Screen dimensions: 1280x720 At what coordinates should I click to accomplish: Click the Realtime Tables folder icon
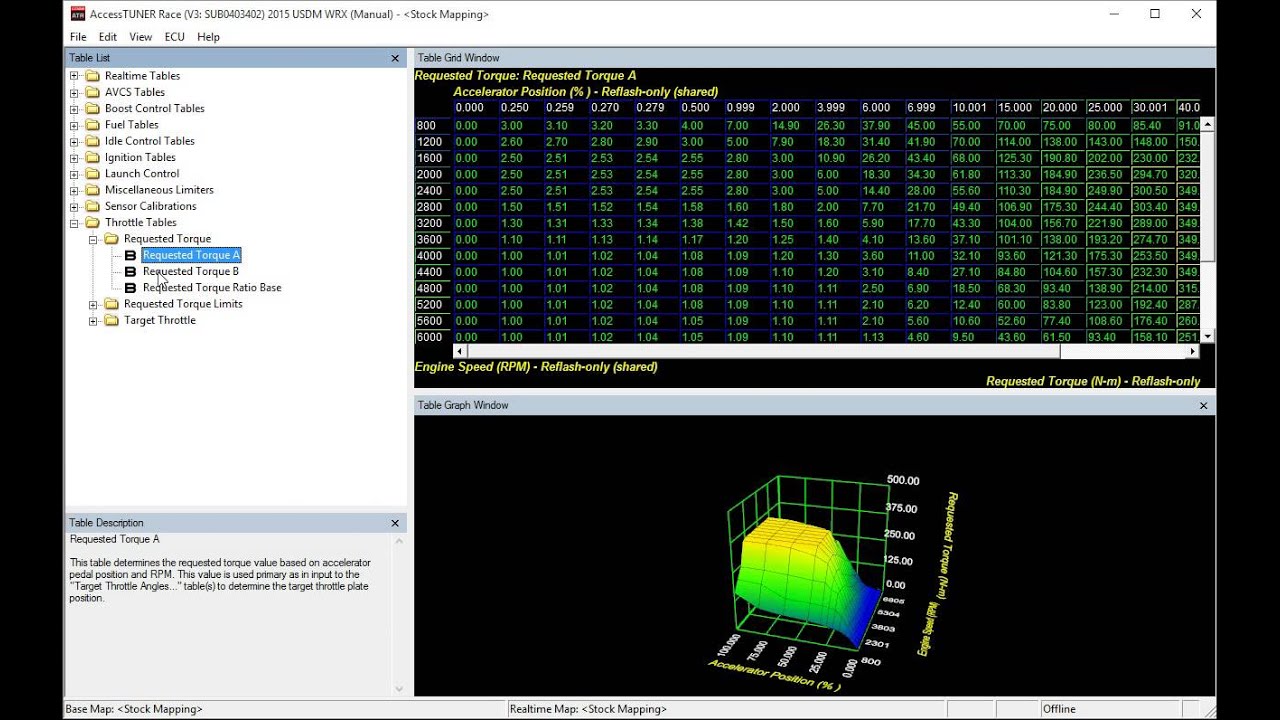[x=93, y=76]
